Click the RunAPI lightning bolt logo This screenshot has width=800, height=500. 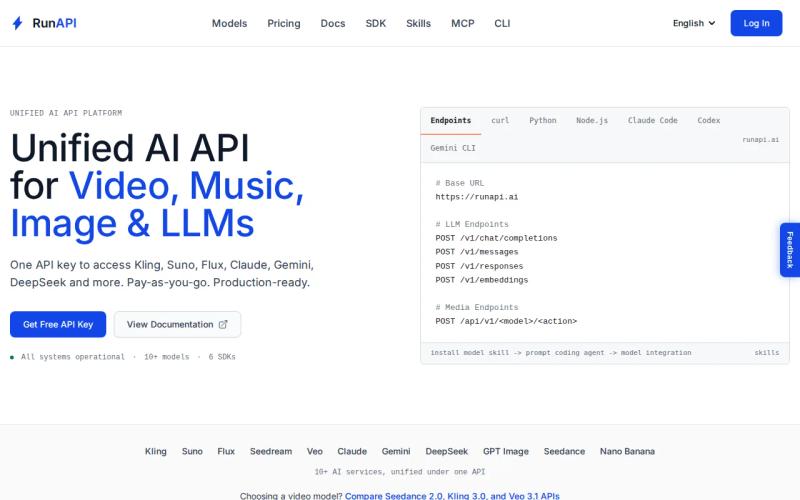click(x=17, y=23)
